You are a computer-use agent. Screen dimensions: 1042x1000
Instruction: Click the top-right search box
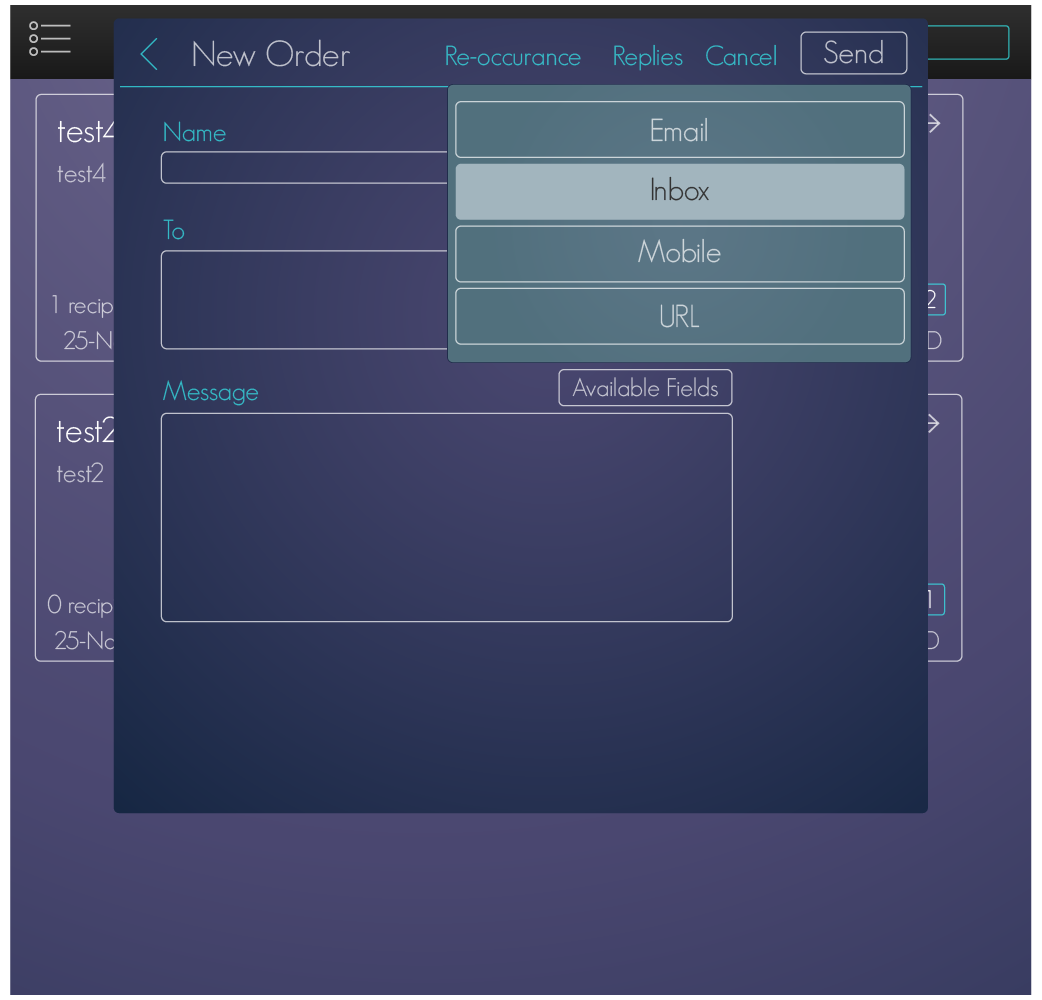coord(968,43)
